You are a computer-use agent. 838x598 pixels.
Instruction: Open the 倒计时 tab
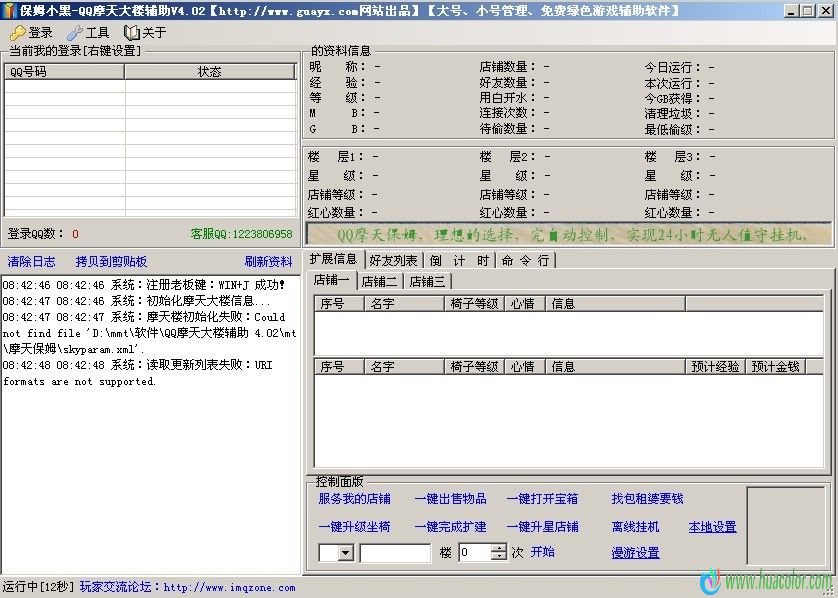pyautogui.click(x=459, y=260)
